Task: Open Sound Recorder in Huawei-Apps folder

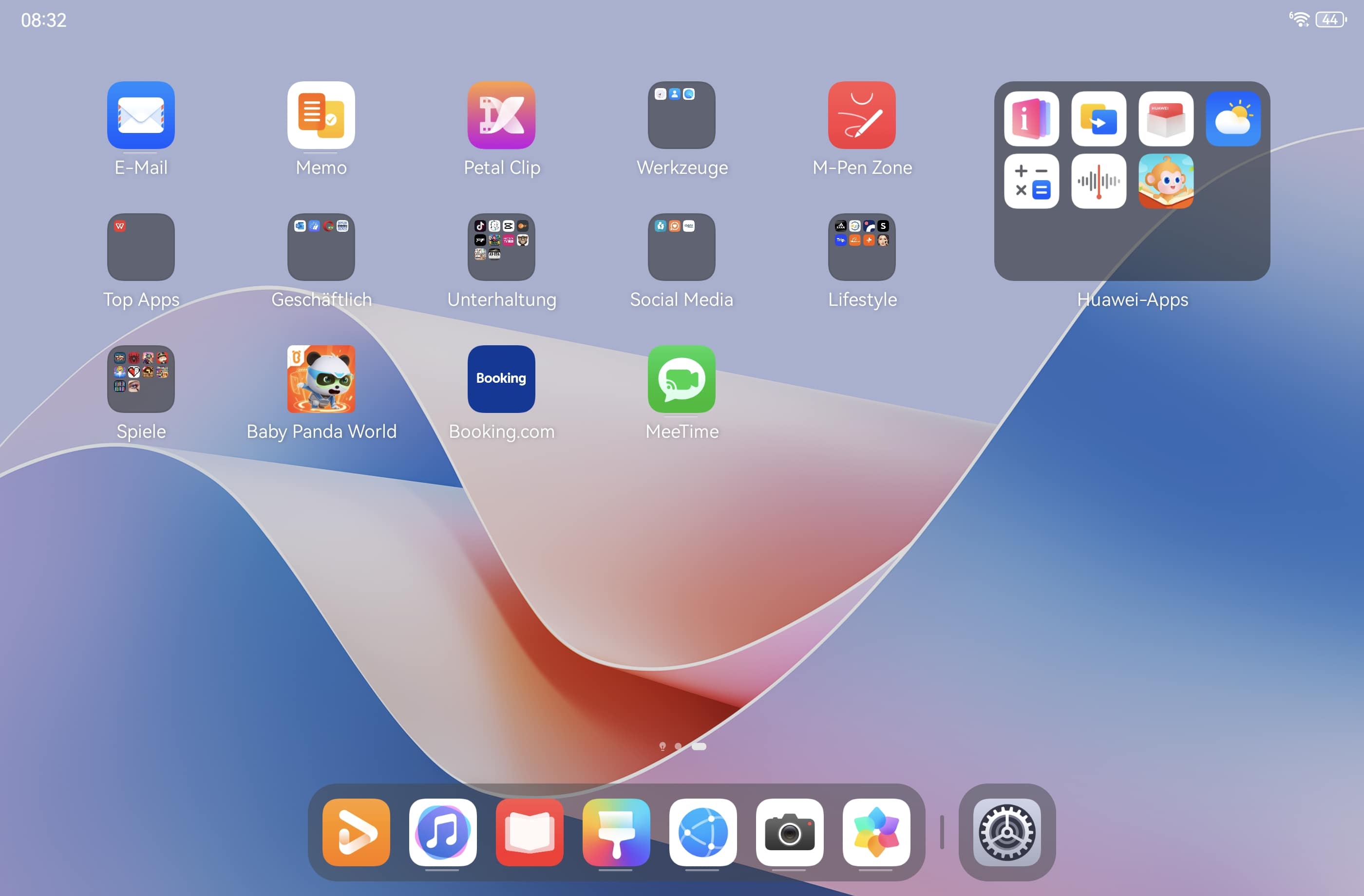Action: pyautogui.click(x=1098, y=181)
